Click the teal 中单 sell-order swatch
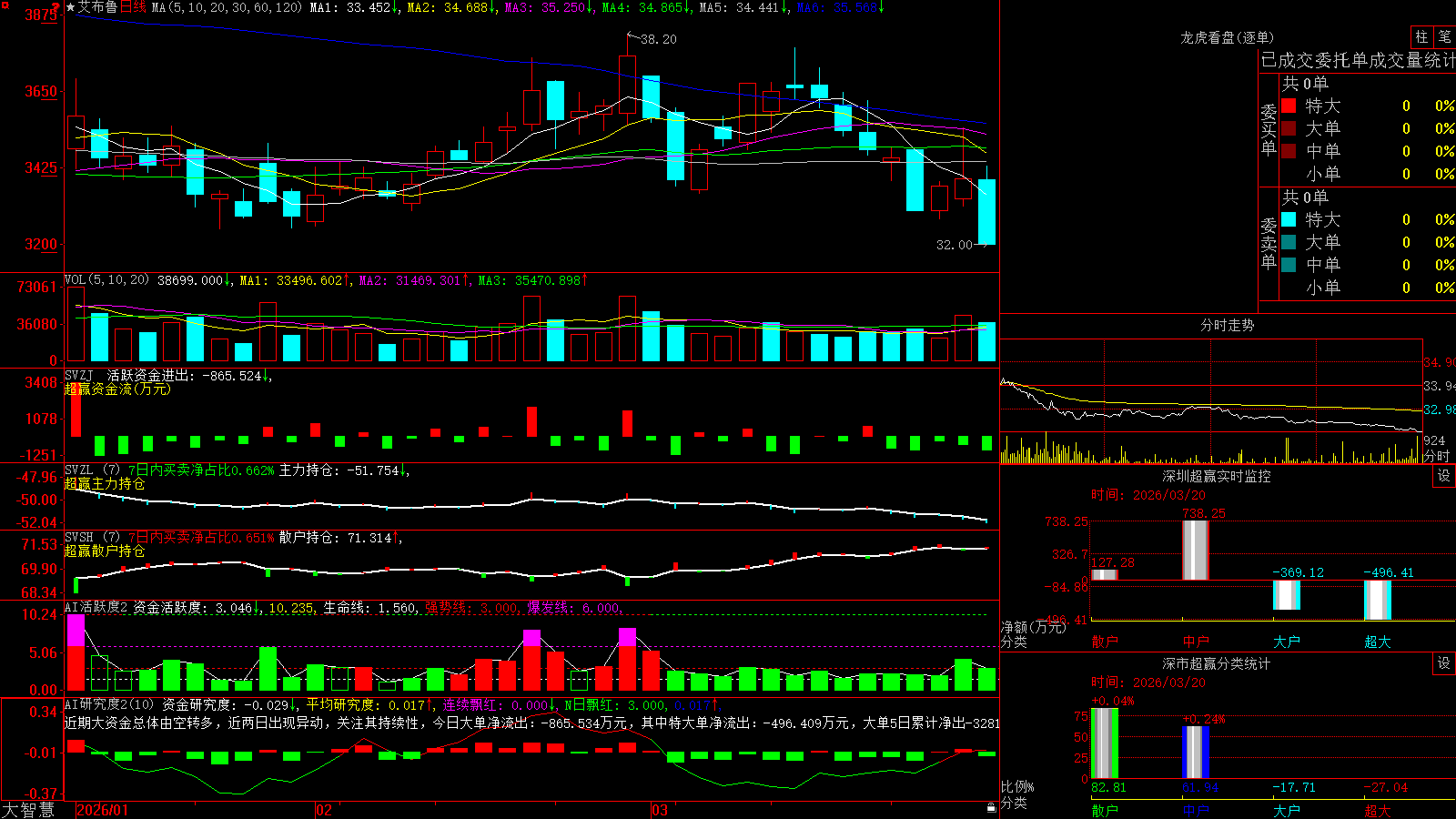 pos(1289,265)
